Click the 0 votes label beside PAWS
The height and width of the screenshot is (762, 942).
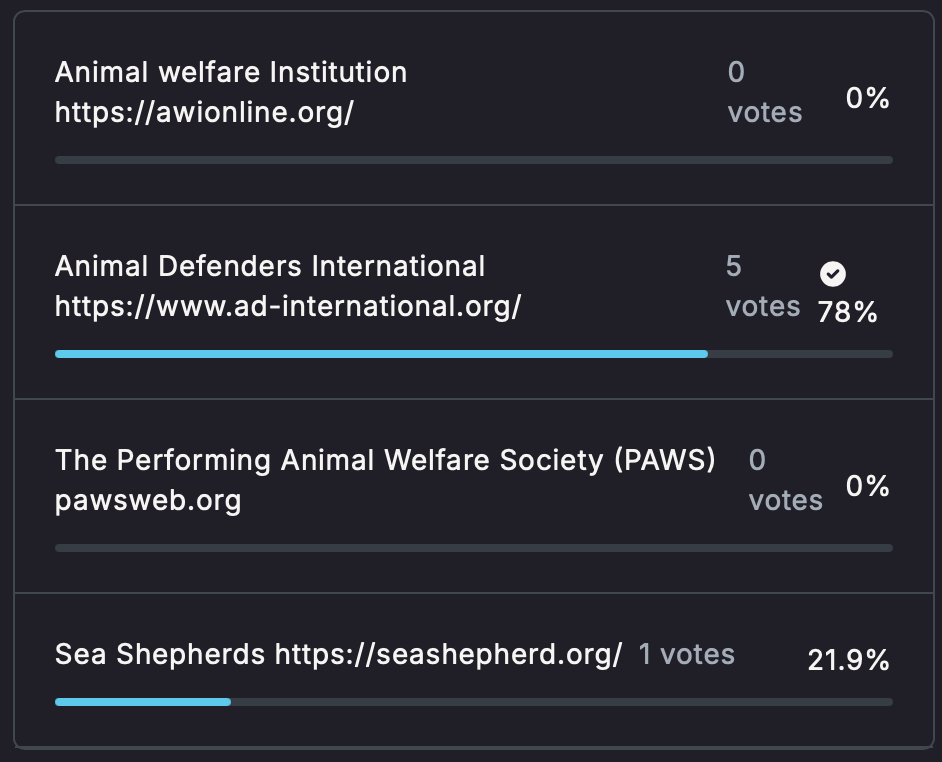coord(786,480)
